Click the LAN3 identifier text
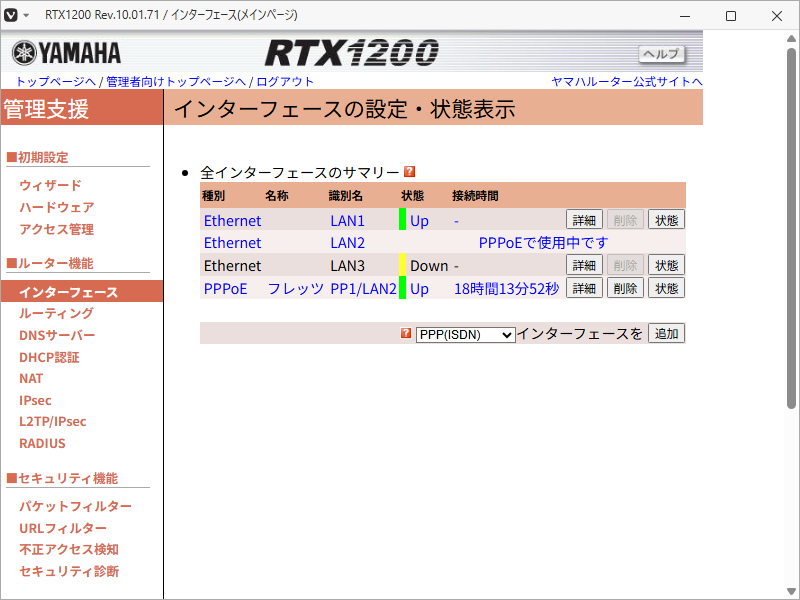Image resolution: width=800 pixels, height=600 pixels. [x=347, y=266]
